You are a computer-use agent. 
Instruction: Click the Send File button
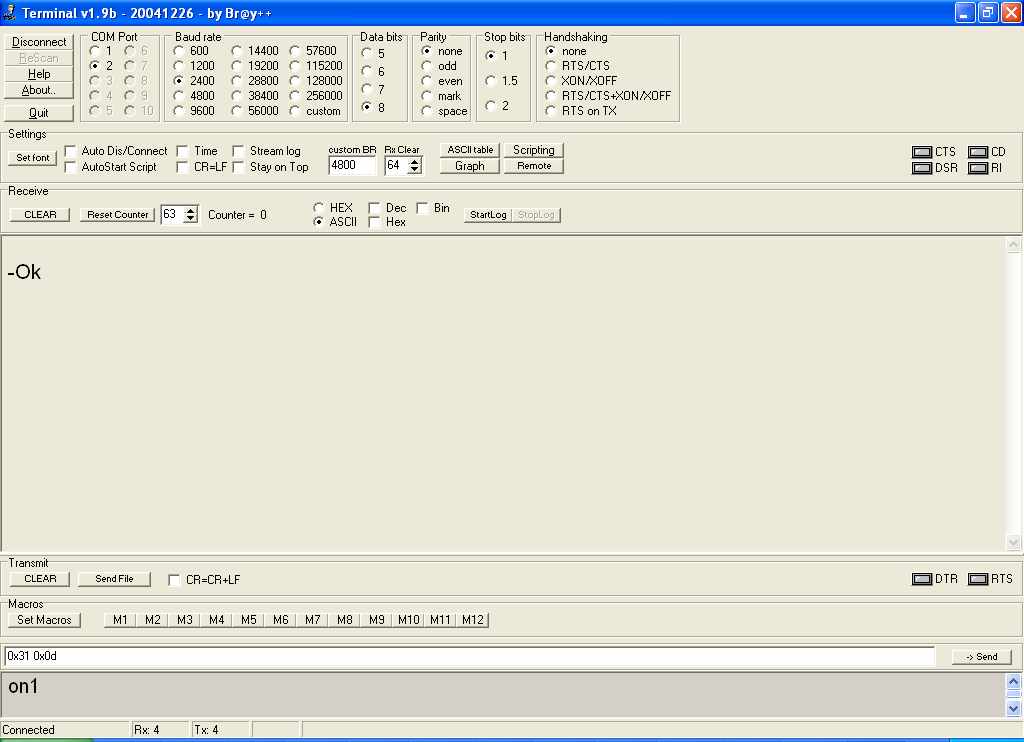[114, 579]
